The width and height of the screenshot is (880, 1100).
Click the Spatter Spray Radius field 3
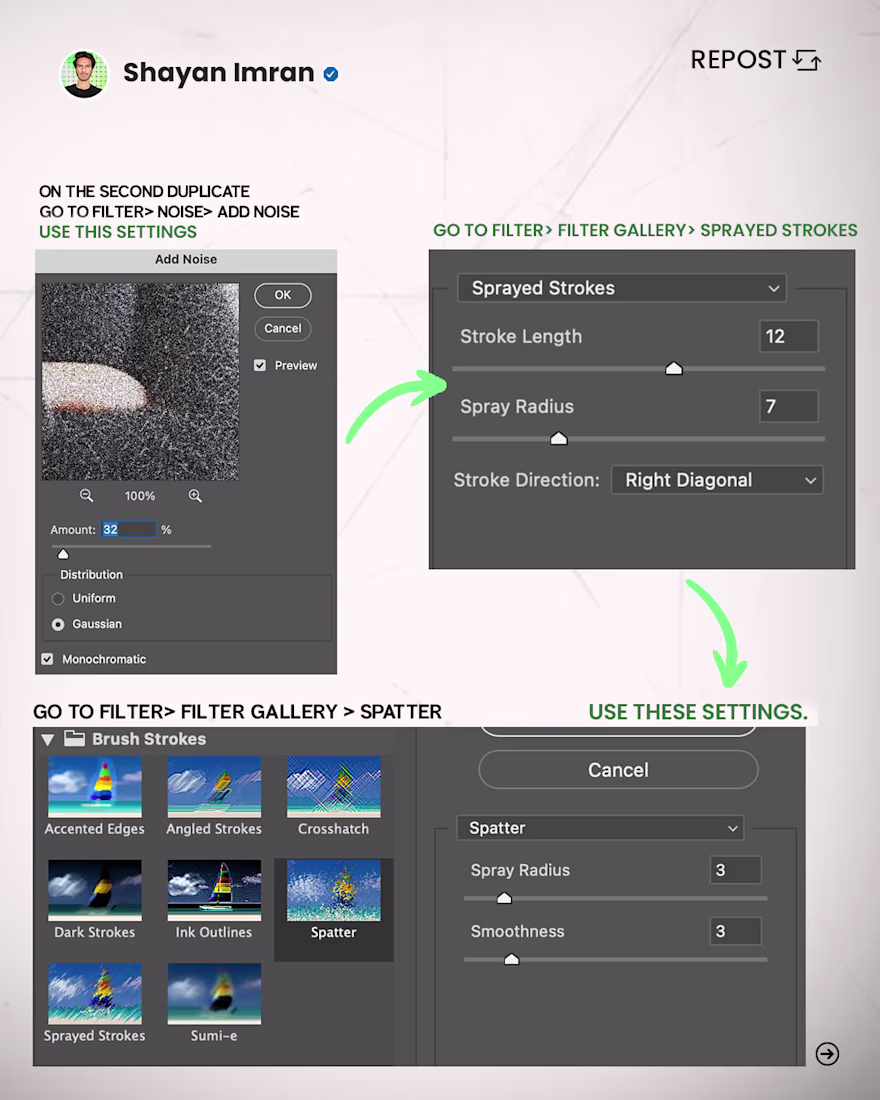click(735, 870)
